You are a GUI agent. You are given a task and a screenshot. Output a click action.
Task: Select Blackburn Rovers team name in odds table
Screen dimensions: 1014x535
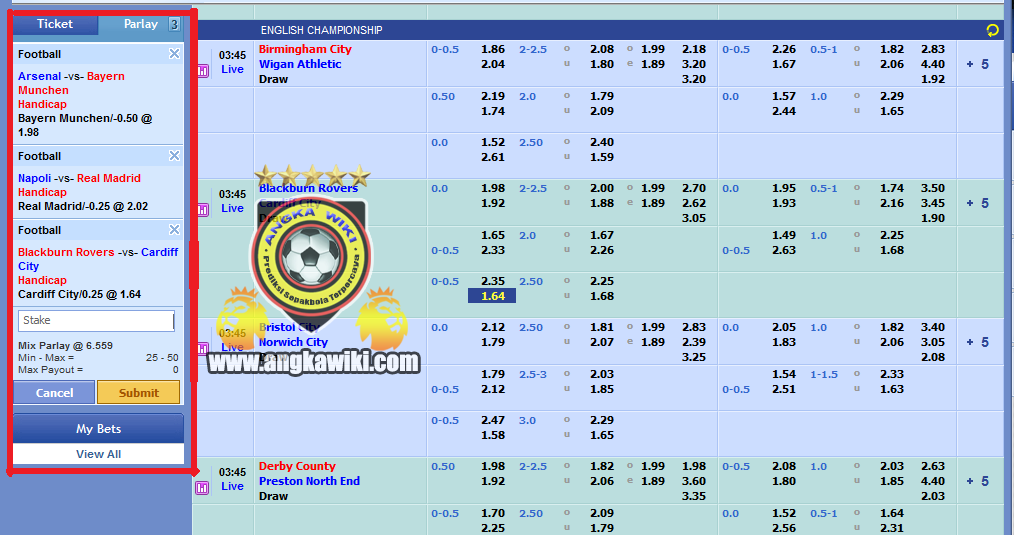pyautogui.click(x=308, y=188)
